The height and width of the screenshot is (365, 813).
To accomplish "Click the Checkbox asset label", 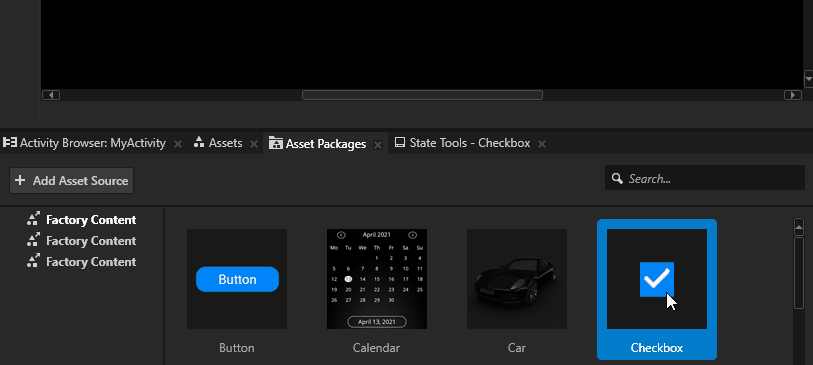I will [657, 348].
